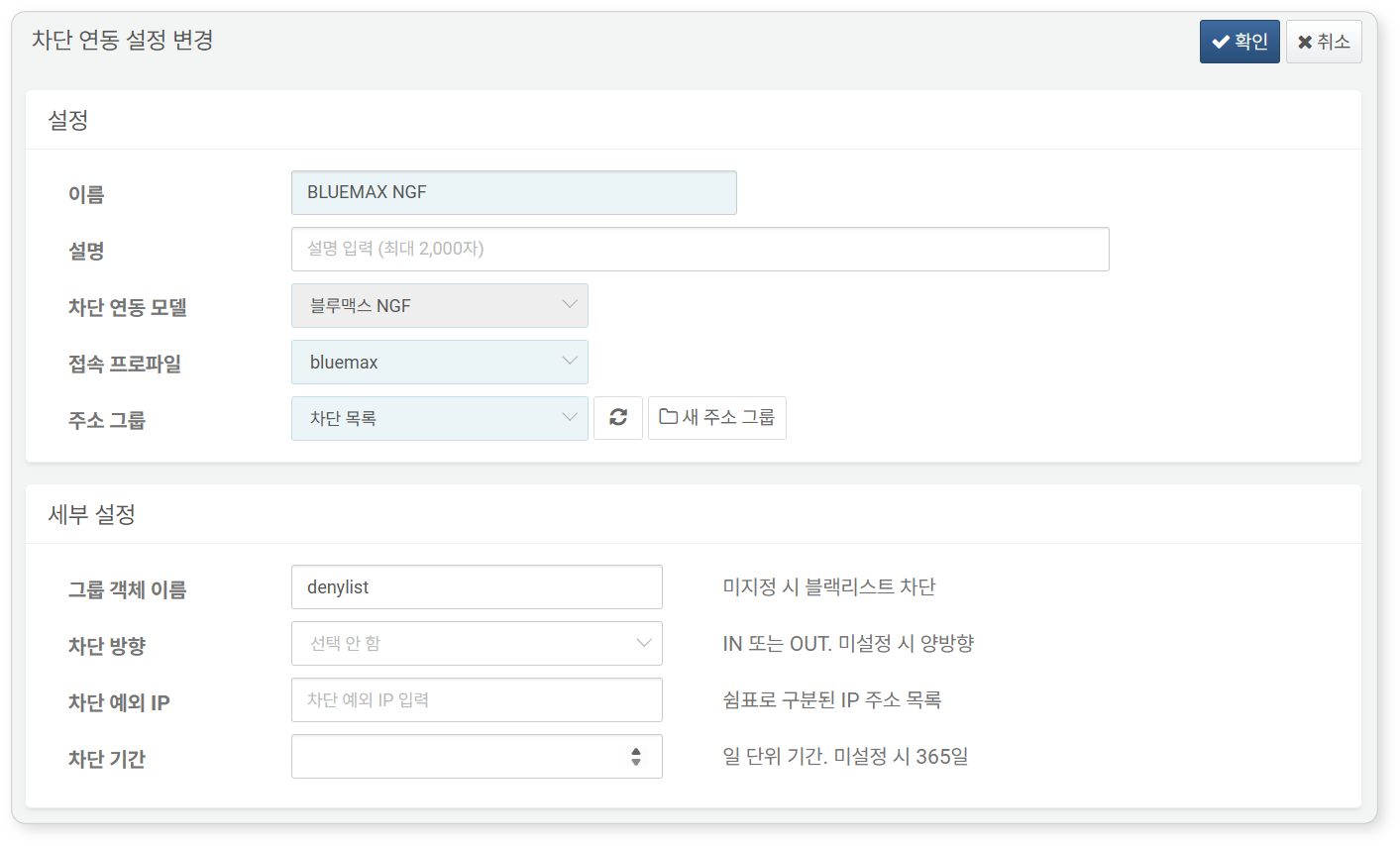Screen dimensions: 1400x846
Task: Click the 차단 예외 IP label
Action: pyautogui.click(x=119, y=702)
